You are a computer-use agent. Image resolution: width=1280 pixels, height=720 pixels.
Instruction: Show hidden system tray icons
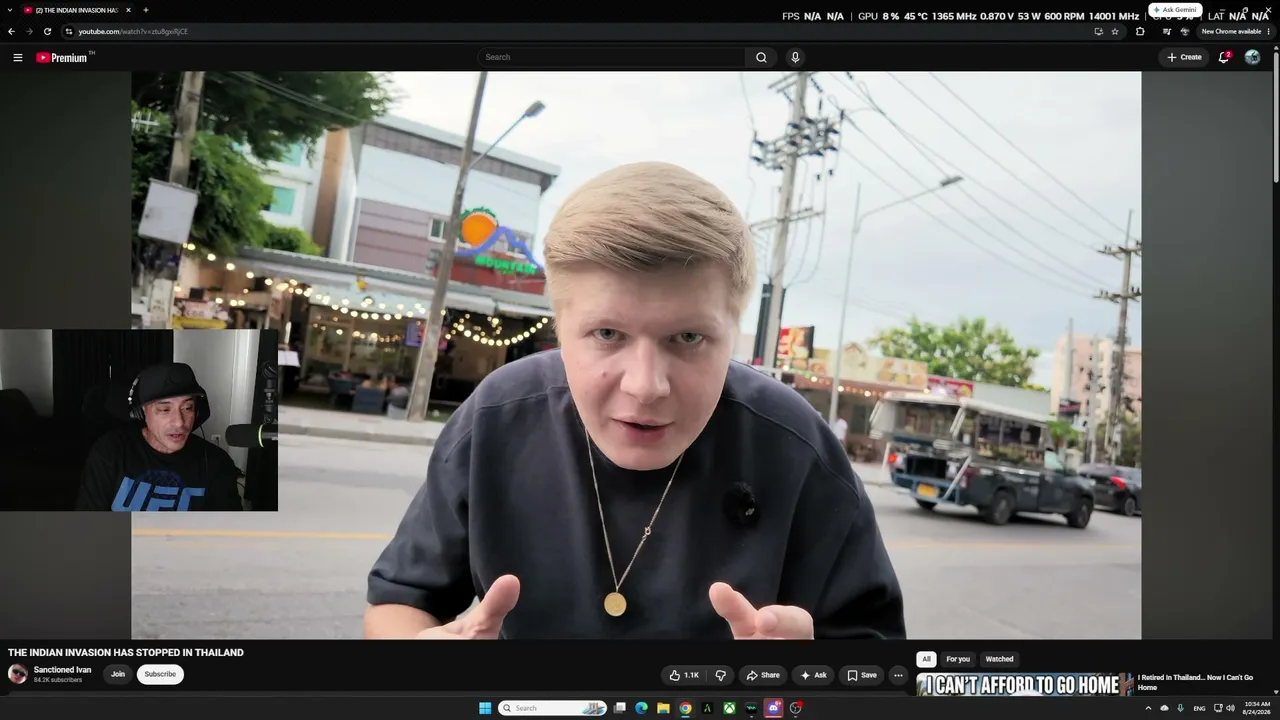tap(1147, 708)
